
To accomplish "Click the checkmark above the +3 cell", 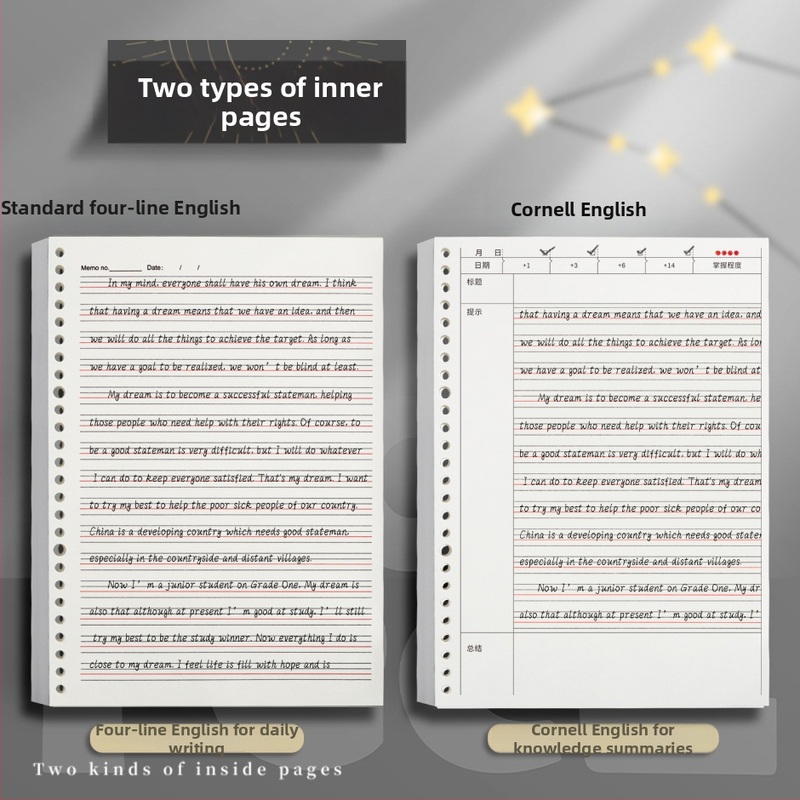I will tap(592, 251).
